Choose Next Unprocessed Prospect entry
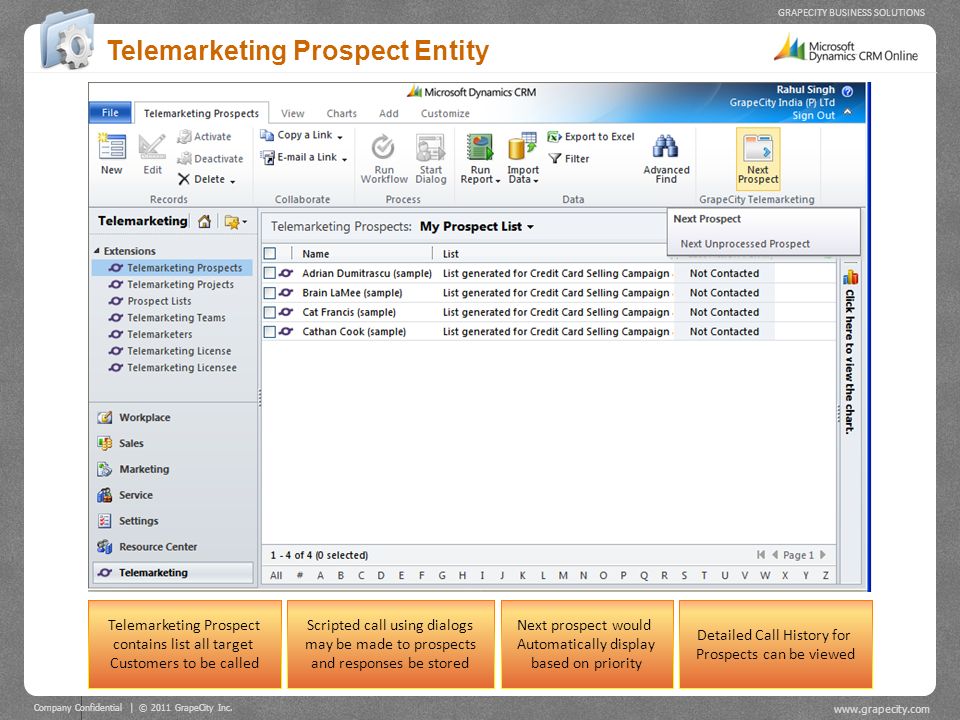This screenshot has height=720, width=960. (745, 244)
